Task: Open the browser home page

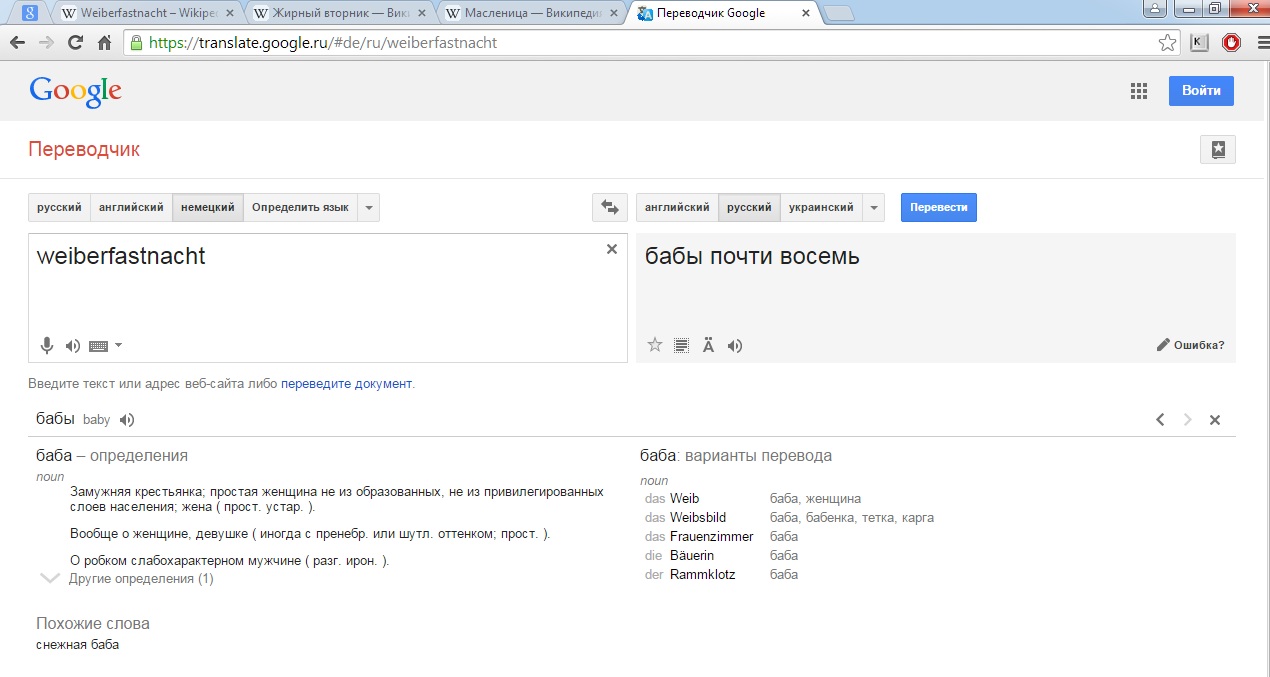Action: coord(104,43)
